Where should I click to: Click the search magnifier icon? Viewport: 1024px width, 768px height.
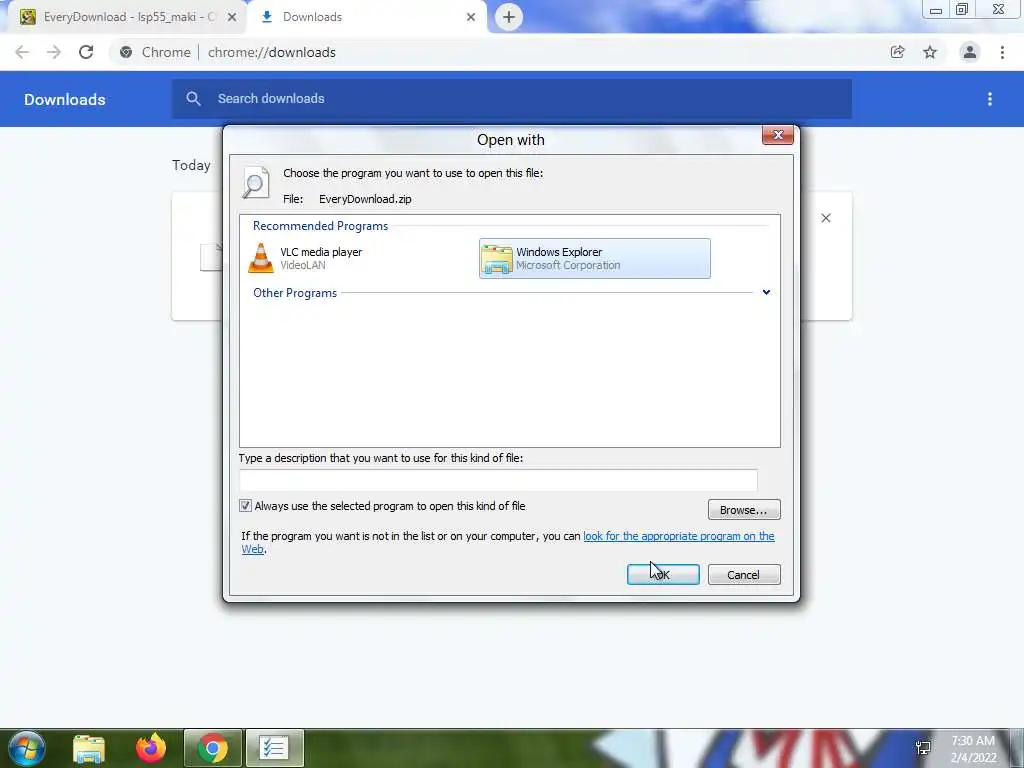click(x=193, y=99)
